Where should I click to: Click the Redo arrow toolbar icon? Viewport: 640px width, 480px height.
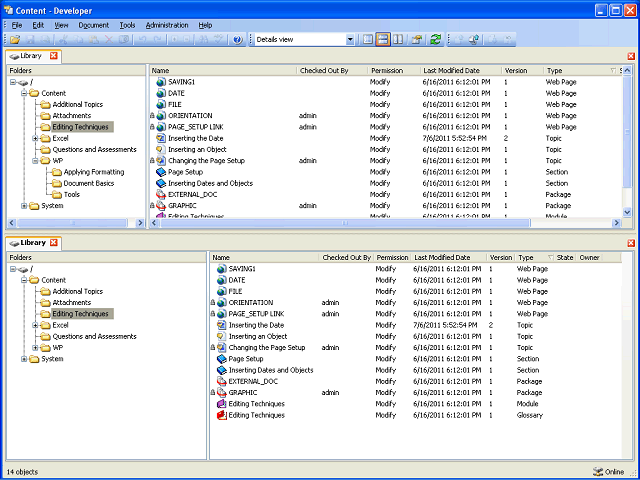tap(158, 40)
